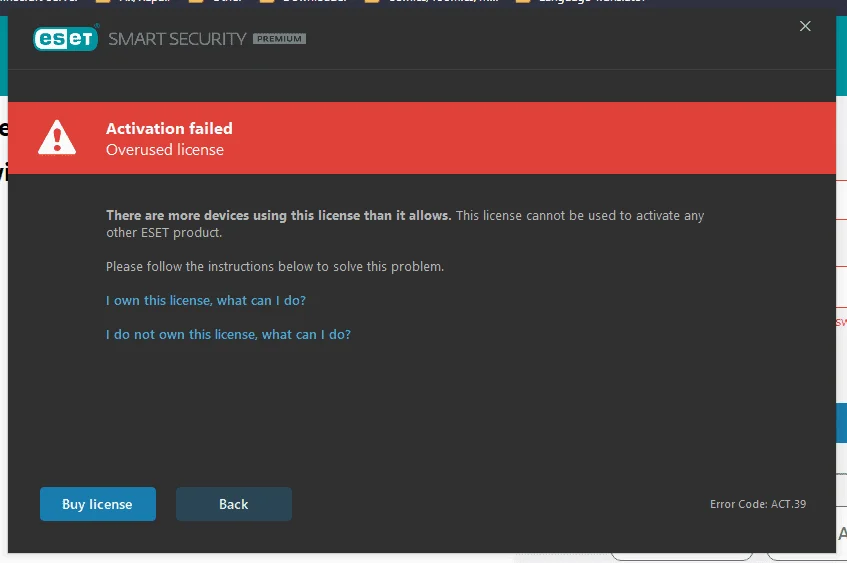
Task: Click the PREMIUM badge label
Action: tap(279, 39)
